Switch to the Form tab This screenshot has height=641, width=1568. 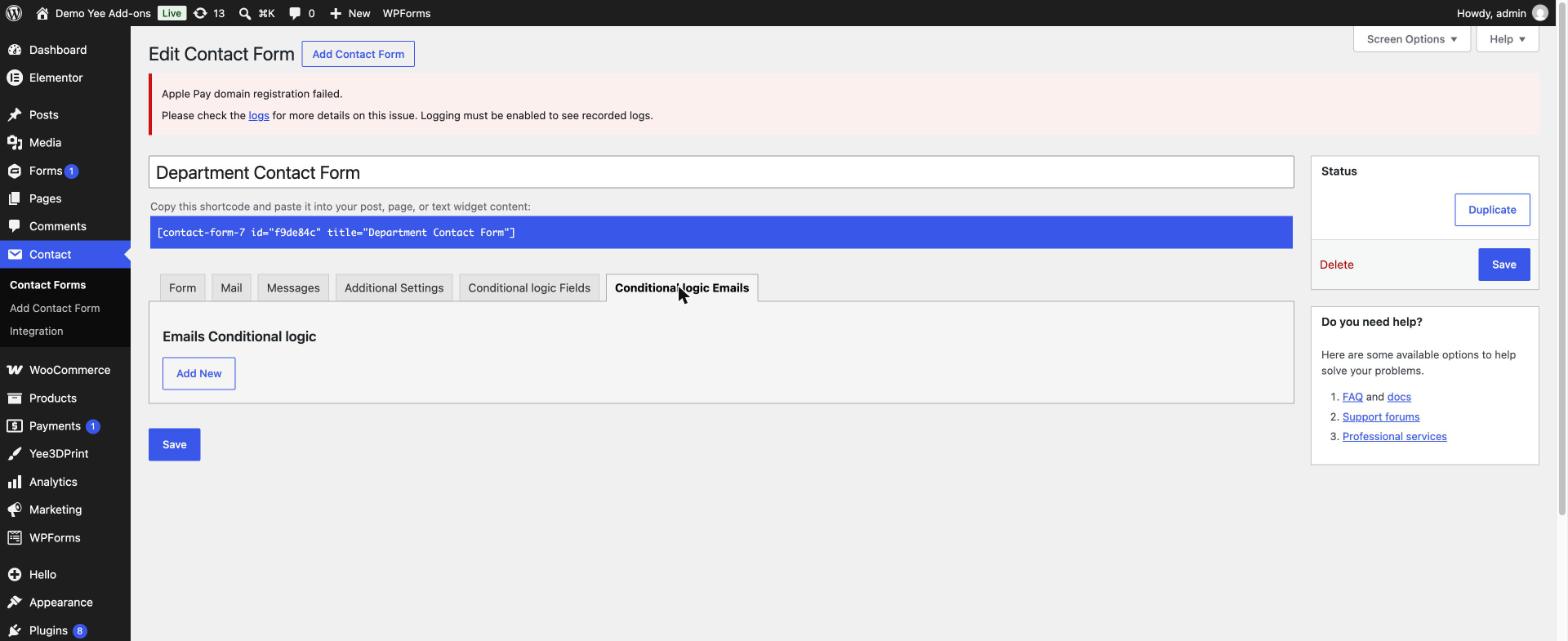(x=182, y=288)
